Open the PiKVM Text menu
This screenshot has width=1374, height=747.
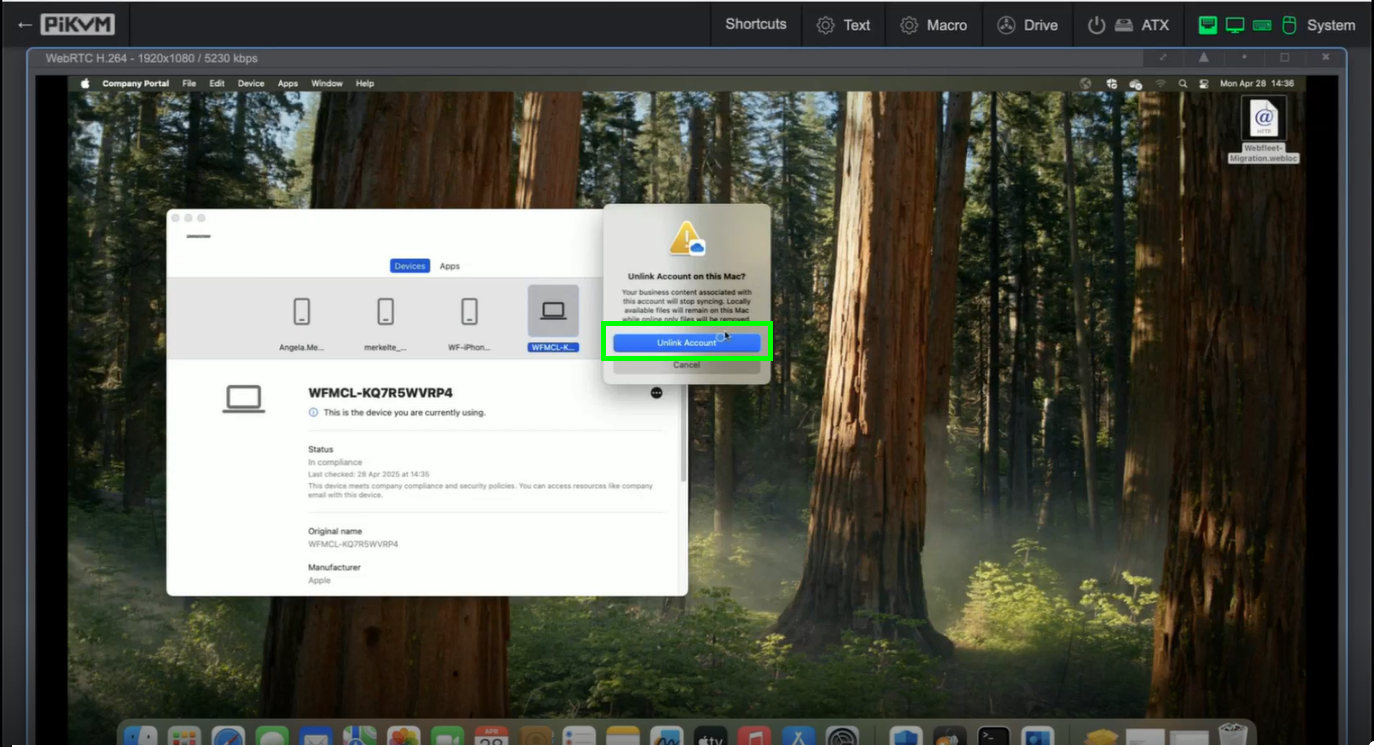tap(843, 25)
